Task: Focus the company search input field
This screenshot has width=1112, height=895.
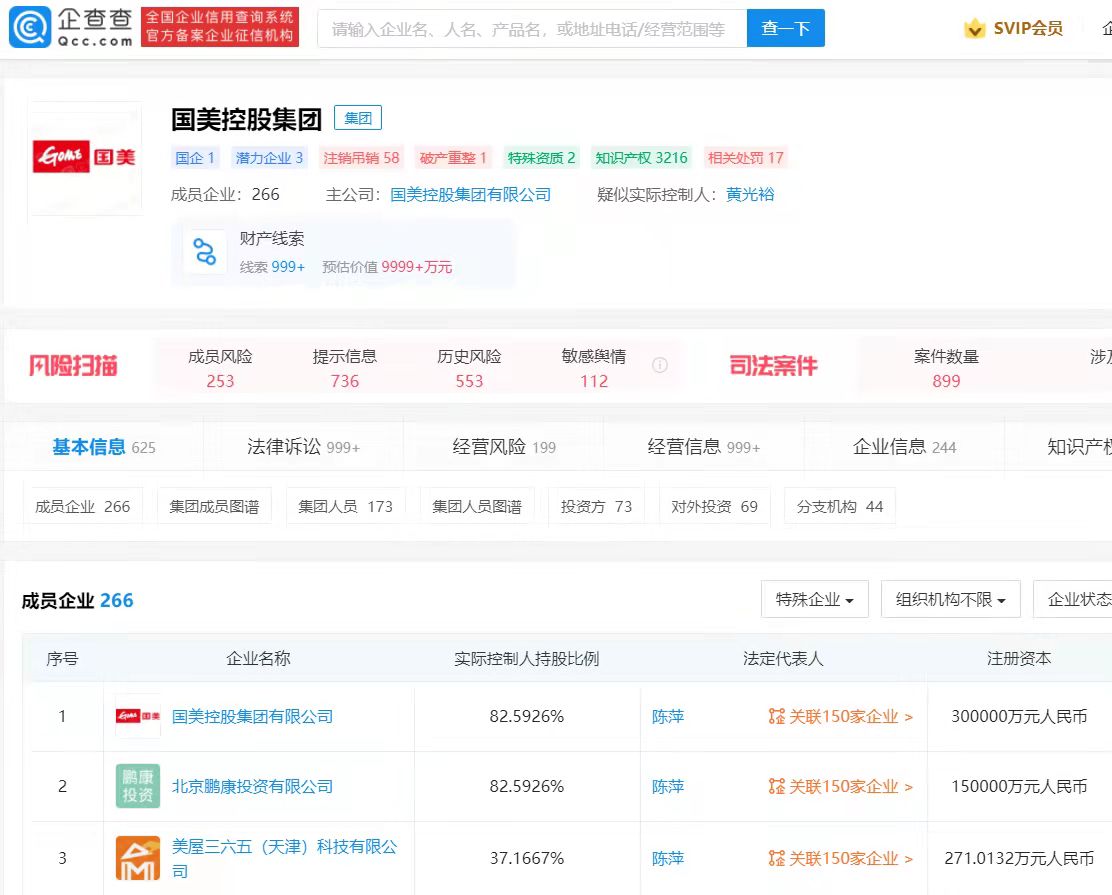Action: click(x=532, y=28)
